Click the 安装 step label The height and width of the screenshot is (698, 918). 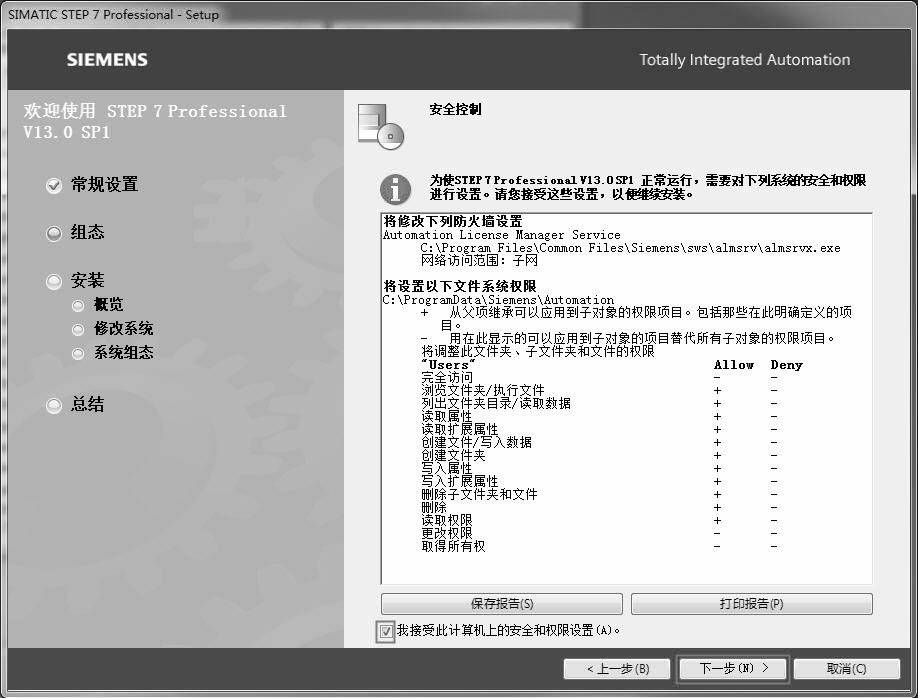tap(88, 280)
